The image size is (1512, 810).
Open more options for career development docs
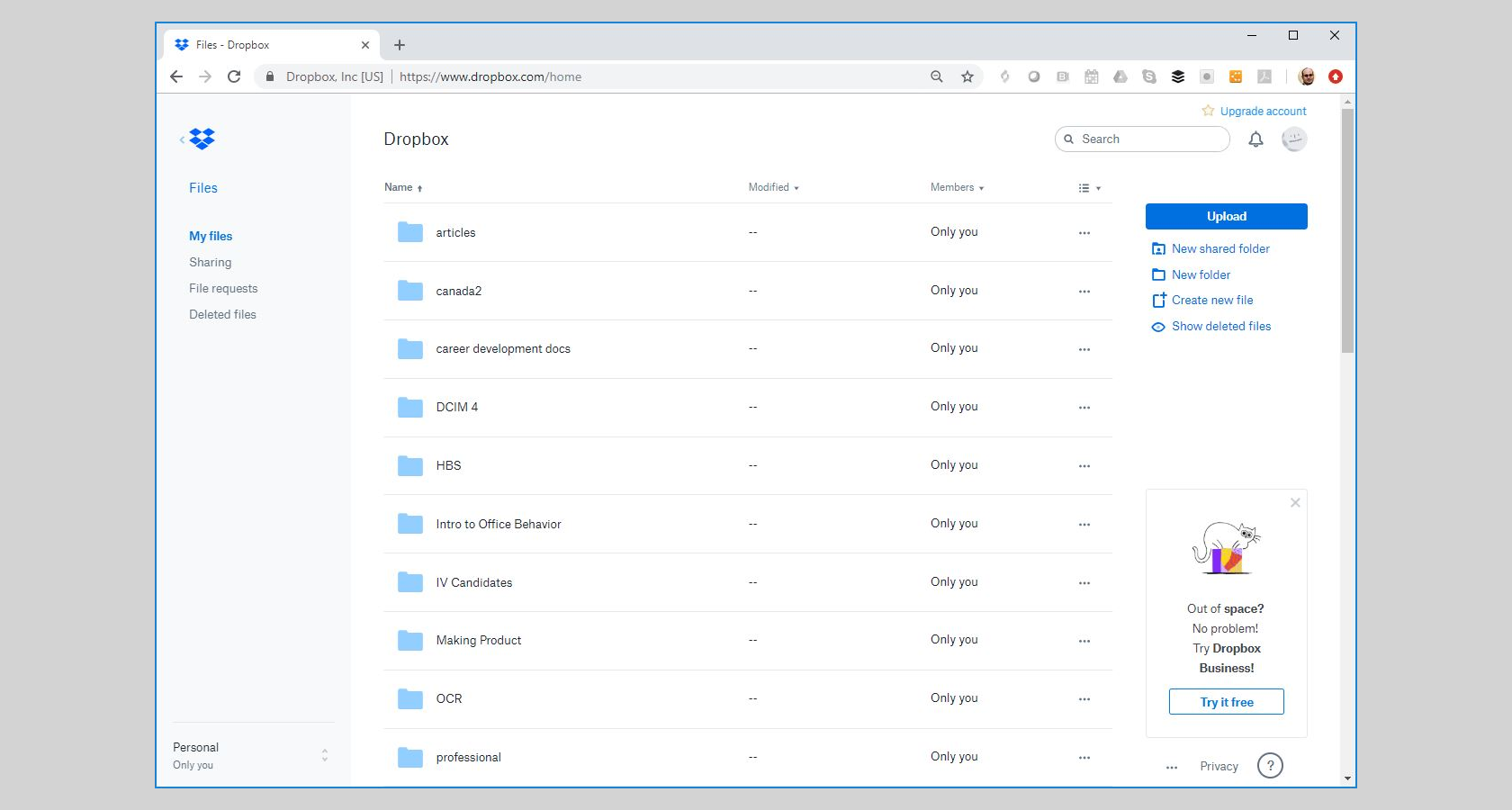(x=1084, y=349)
